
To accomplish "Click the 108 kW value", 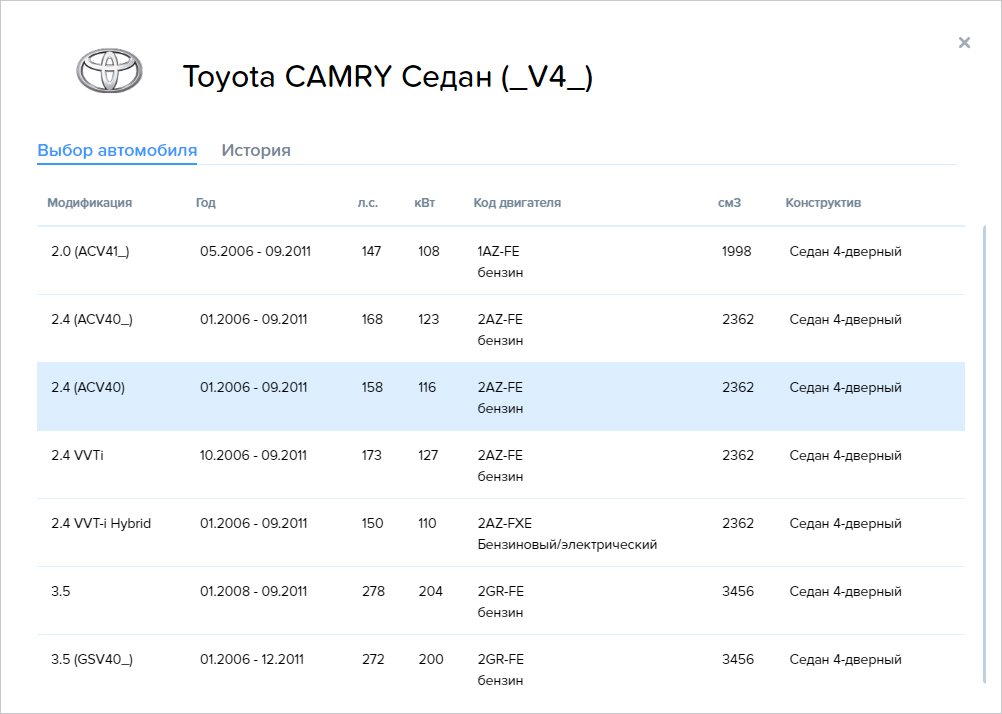I will pos(429,251).
